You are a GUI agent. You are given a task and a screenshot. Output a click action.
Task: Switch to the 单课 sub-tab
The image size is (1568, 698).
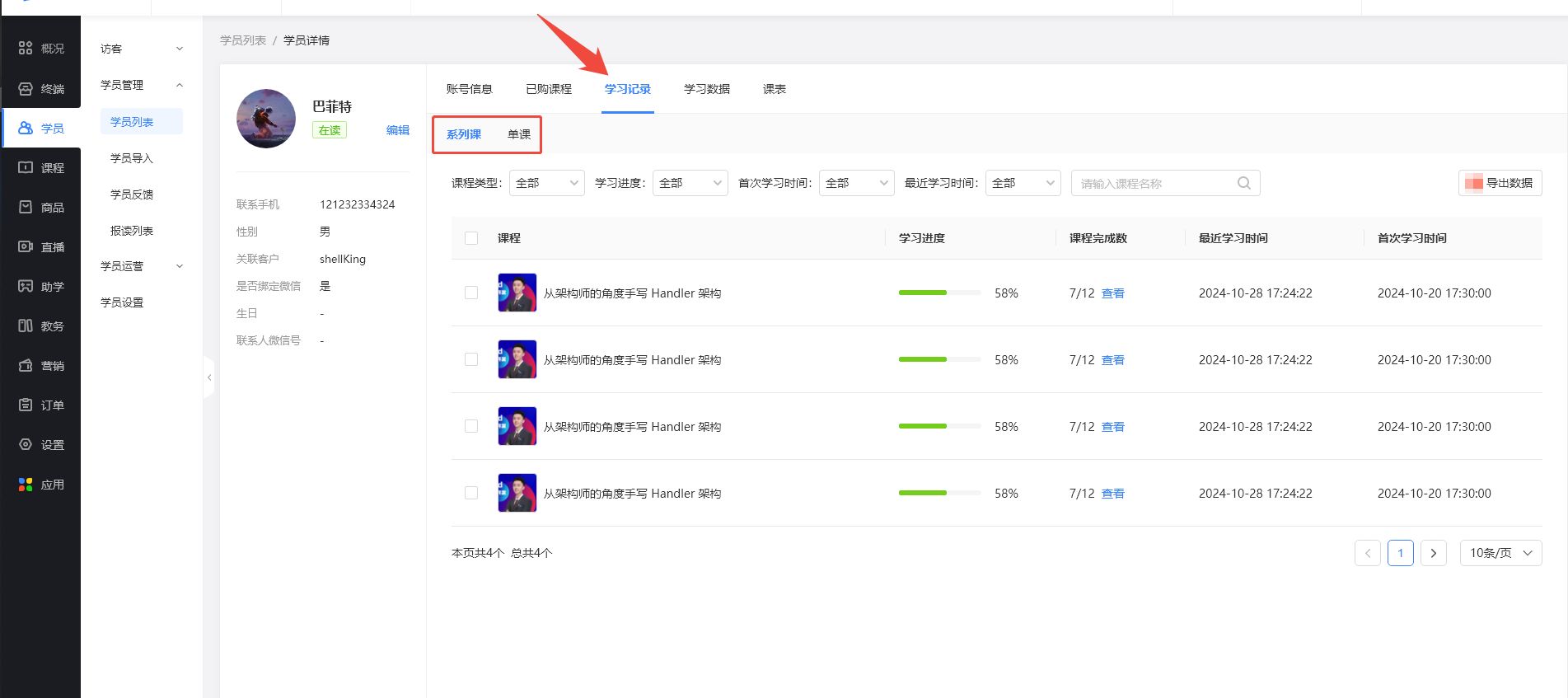pyautogui.click(x=519, y=134)
